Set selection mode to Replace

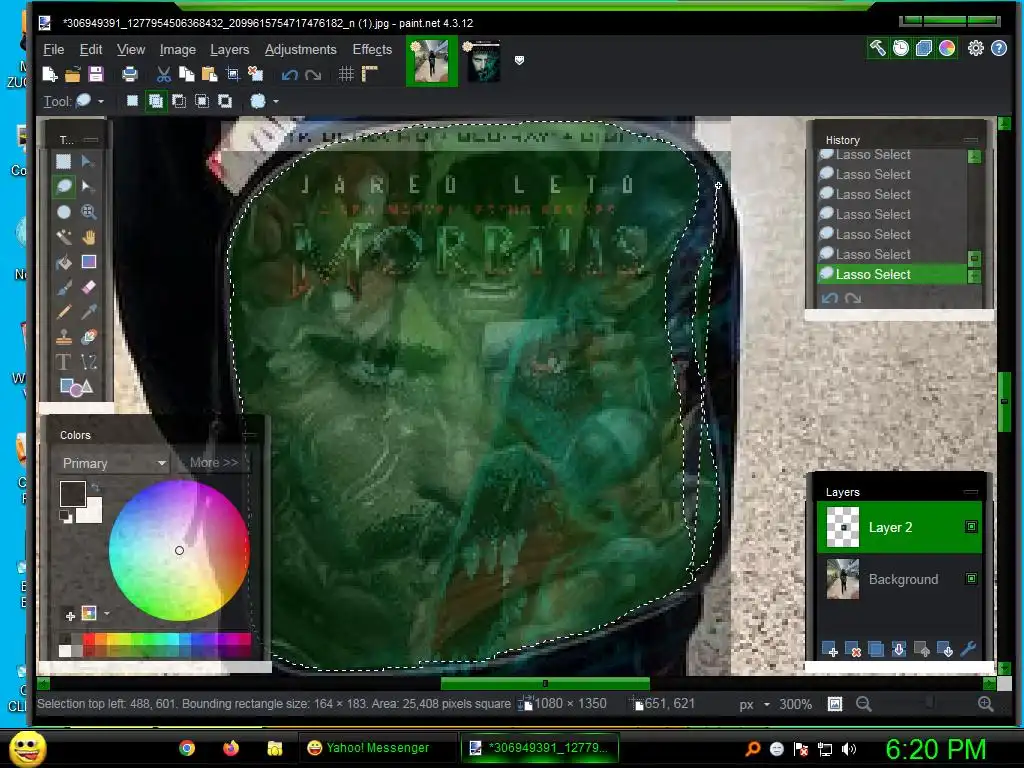pos(132,101)
